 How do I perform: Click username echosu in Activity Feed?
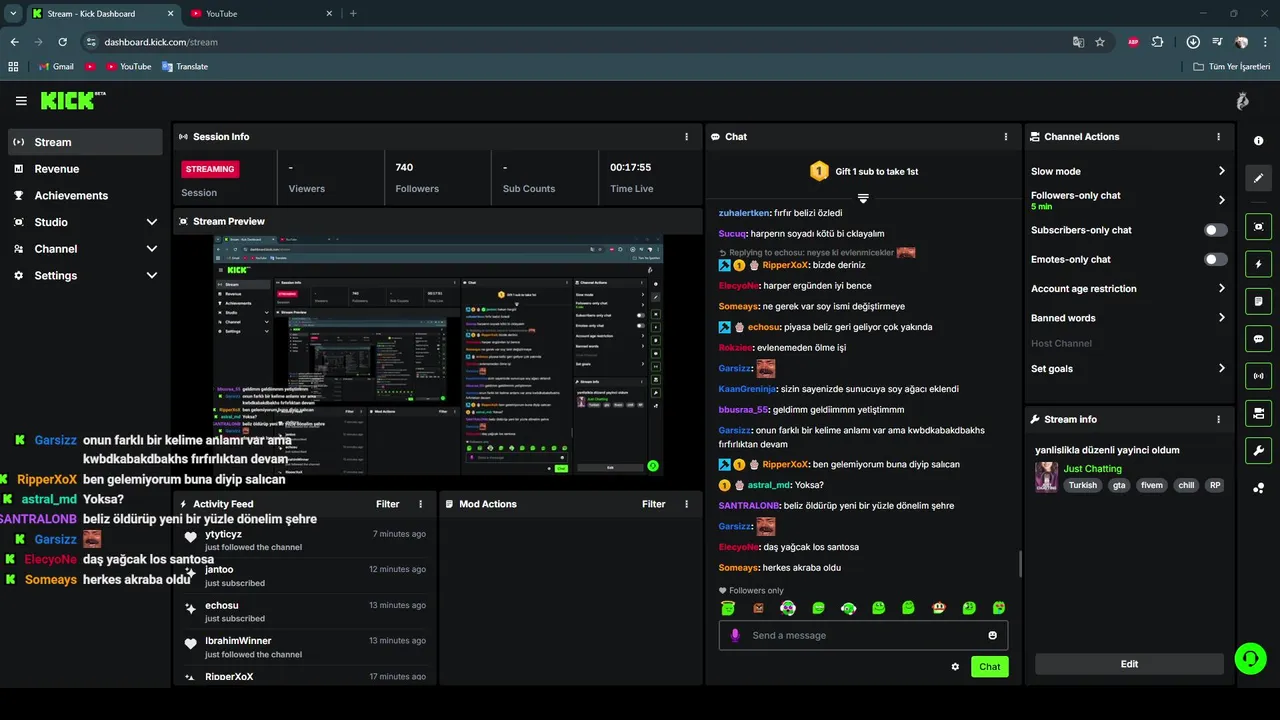[221, 606]
